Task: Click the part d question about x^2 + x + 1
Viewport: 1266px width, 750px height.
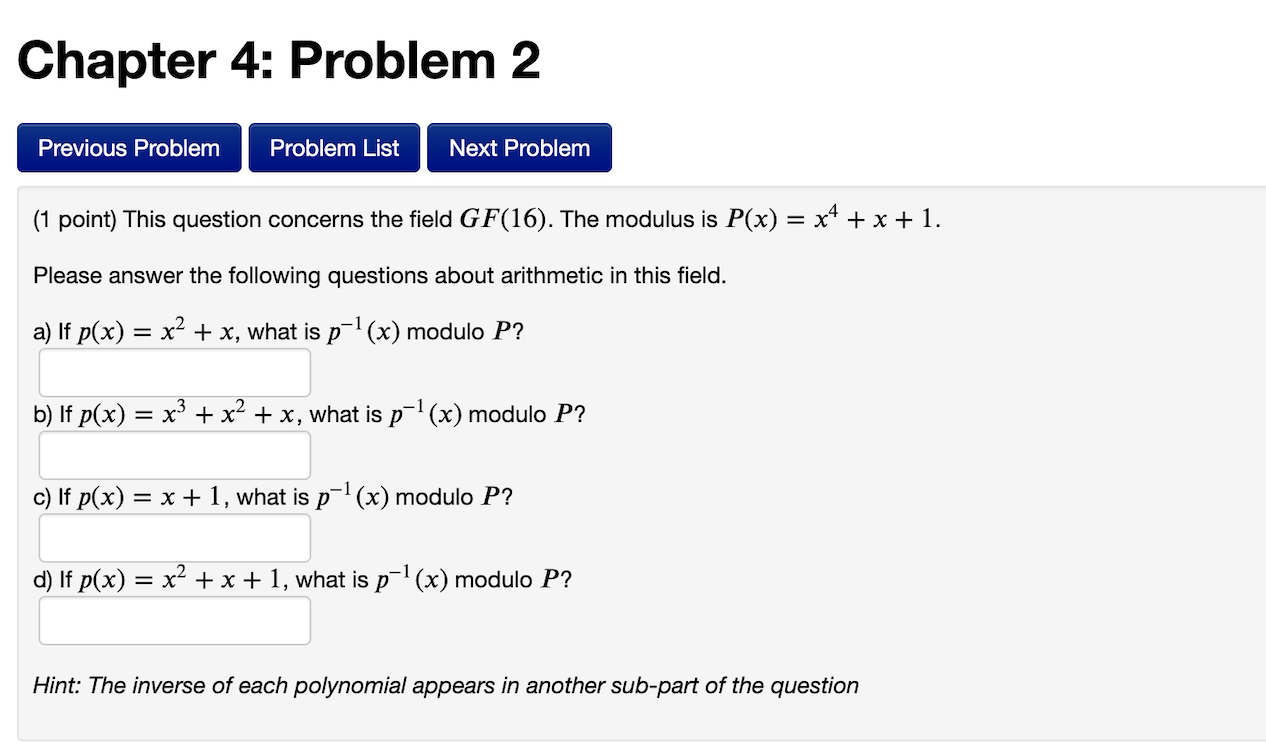Action: (300, 578)
